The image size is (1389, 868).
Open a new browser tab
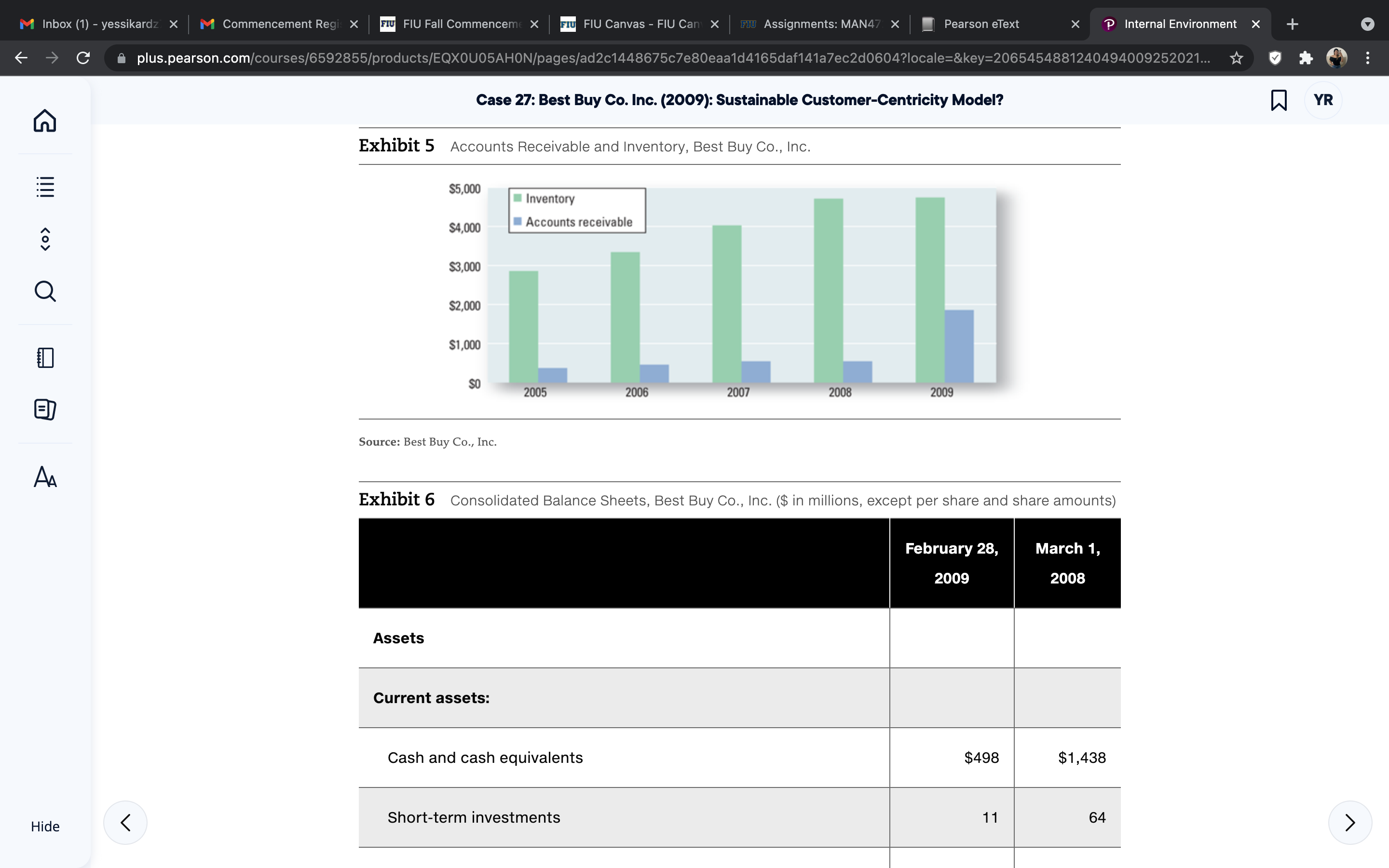(1292, 24)
